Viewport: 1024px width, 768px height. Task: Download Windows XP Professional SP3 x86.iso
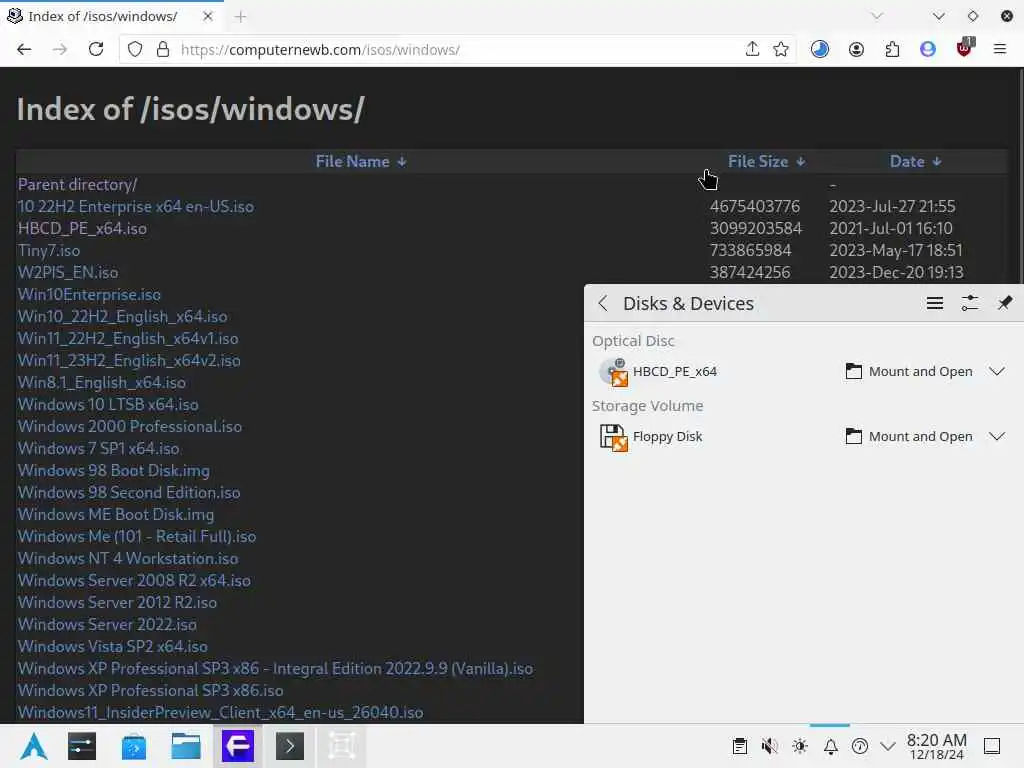(150, 690)
